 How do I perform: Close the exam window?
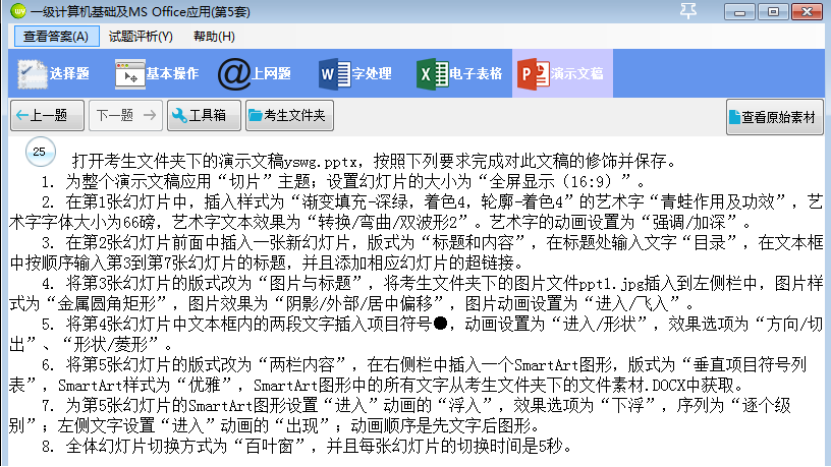click(x=807, y=12)
